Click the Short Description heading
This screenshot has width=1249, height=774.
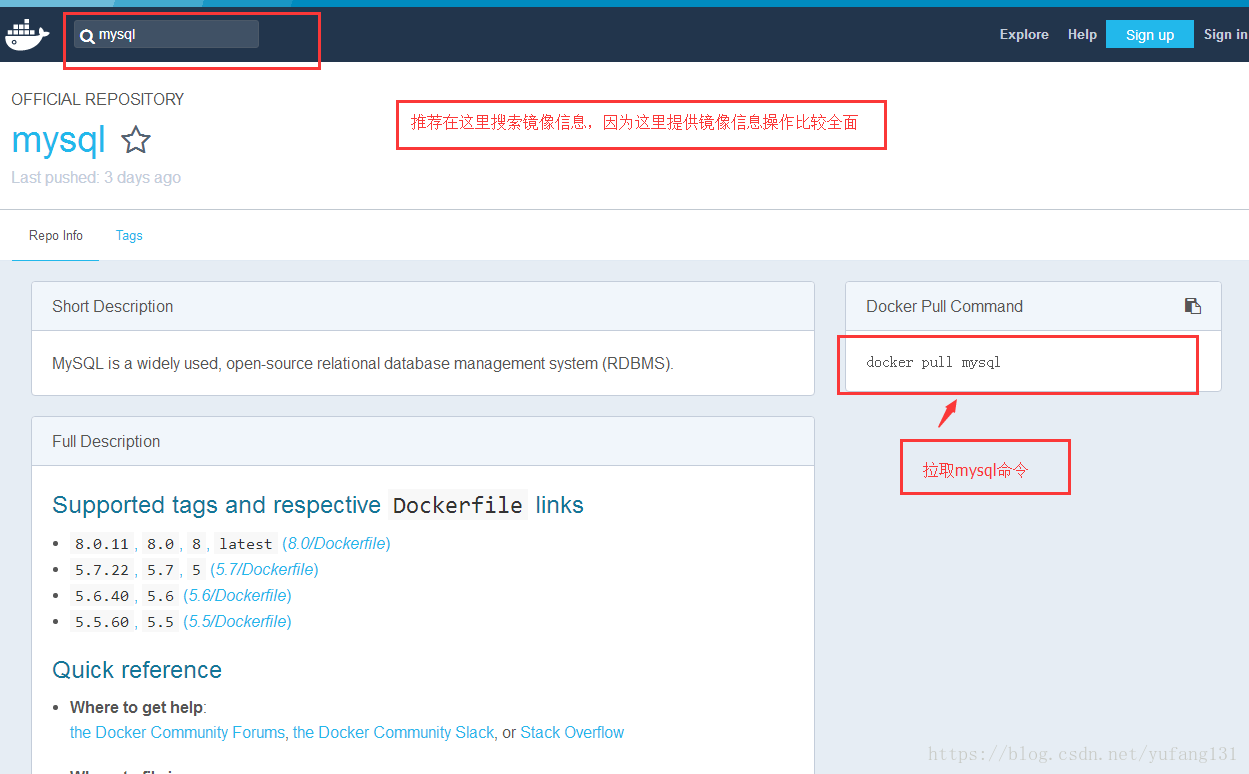pyautogui.click(x=113, y=307)
